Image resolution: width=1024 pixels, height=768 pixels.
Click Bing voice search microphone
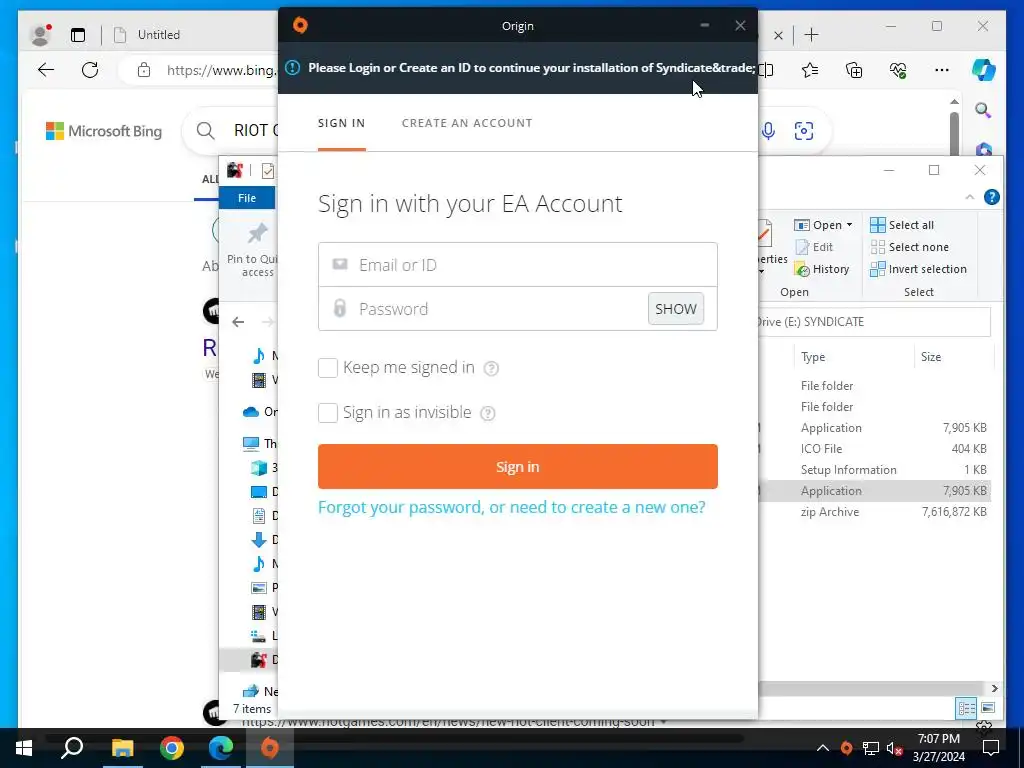(769, 131)
